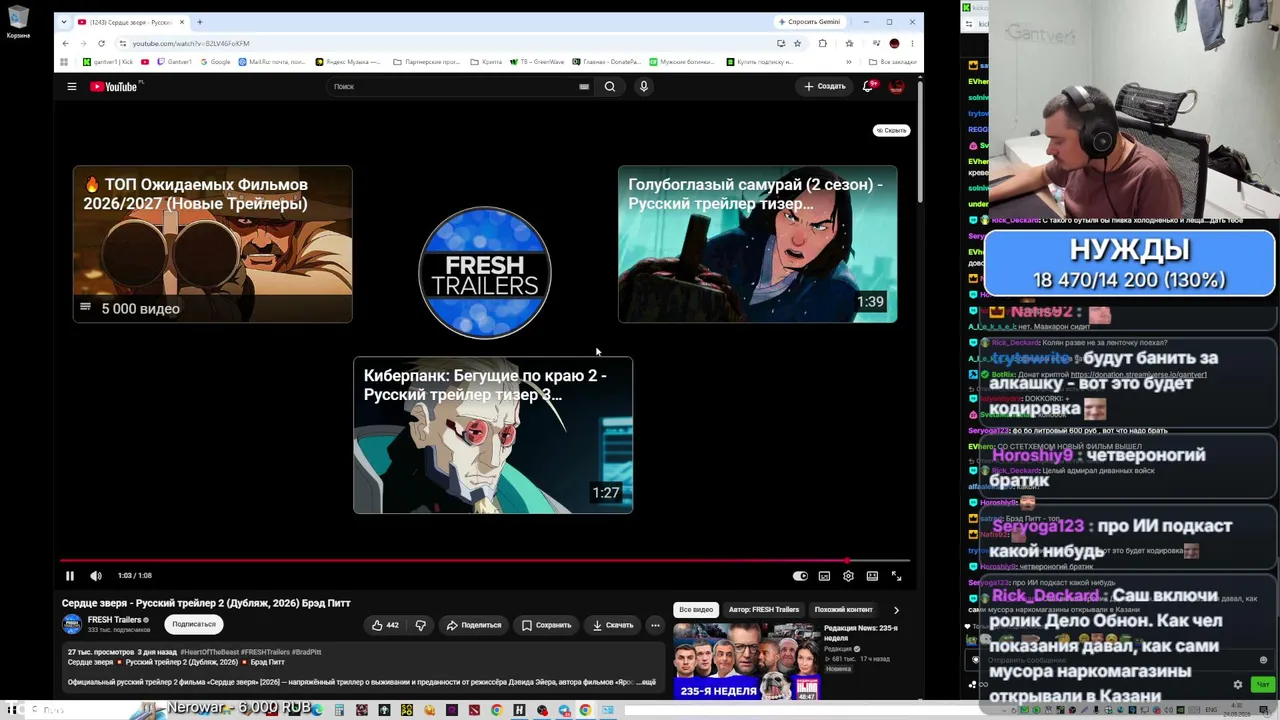
Task: Open a new browser tab
Action: click(x=200, y=22)
